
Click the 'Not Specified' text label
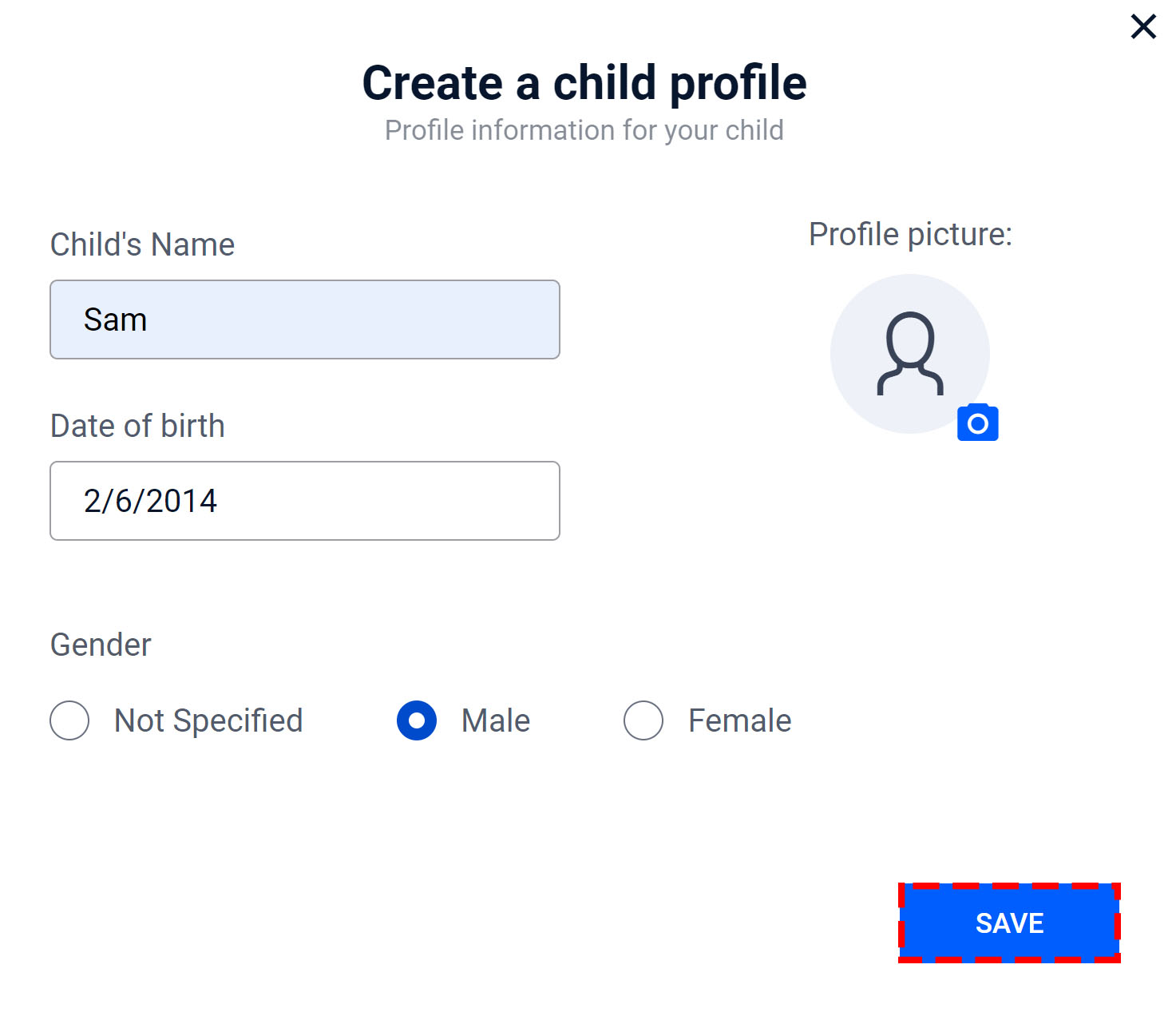point(208,720)
